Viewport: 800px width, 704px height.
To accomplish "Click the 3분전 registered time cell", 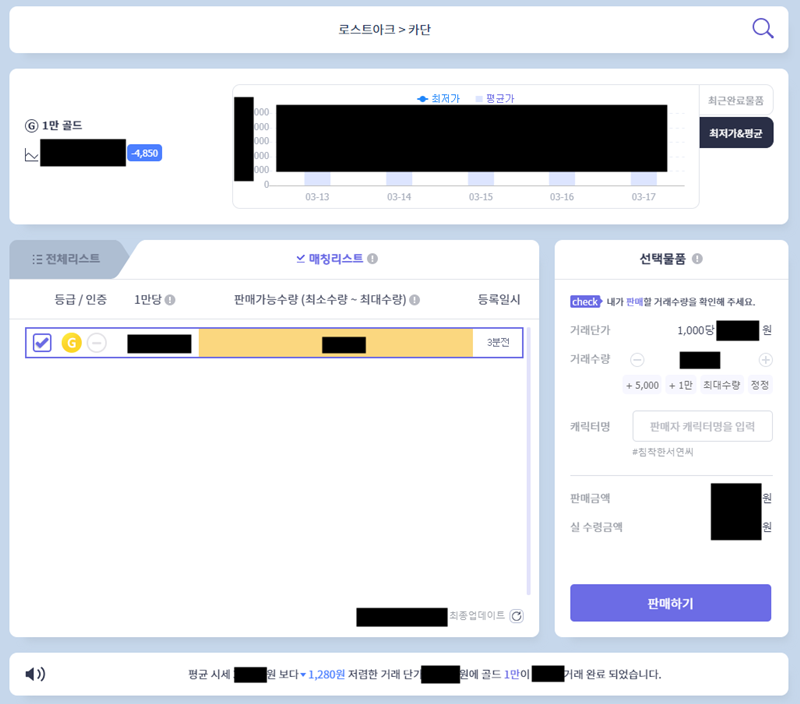I will pyautogui.click(x=498, y=343).
